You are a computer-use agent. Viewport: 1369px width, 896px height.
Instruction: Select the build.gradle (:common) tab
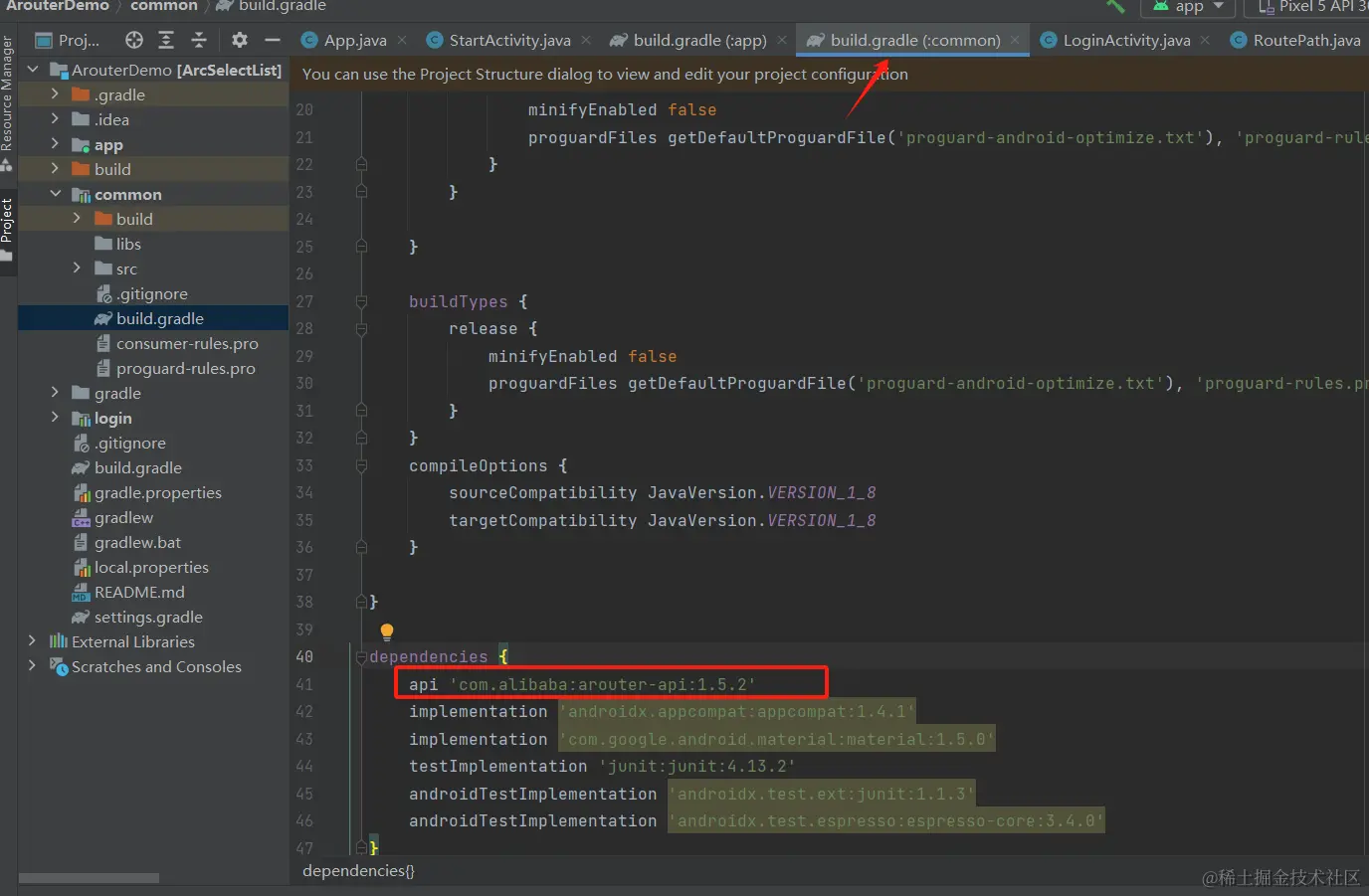click(x=913, y=40)
